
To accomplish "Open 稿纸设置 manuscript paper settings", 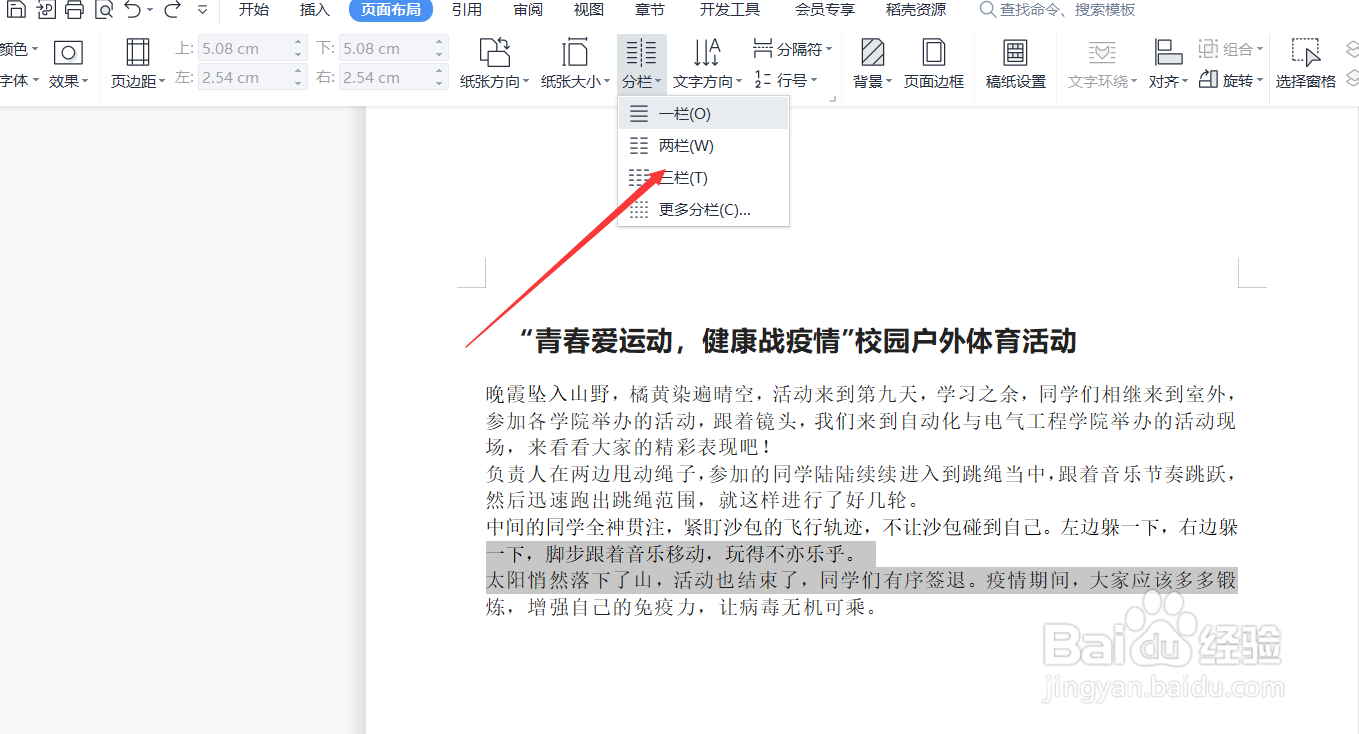I will 1016,65.
